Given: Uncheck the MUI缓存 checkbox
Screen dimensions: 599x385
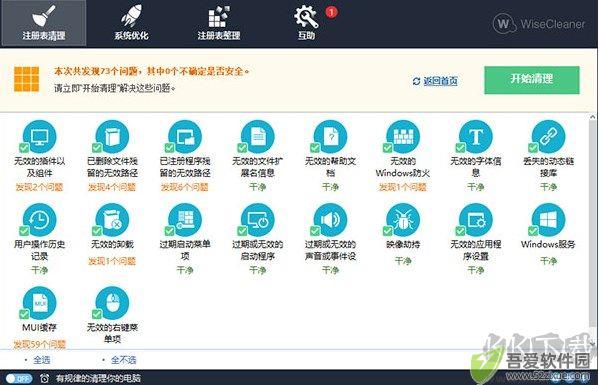Looking at the screenshot, I should tap(24, 314).
